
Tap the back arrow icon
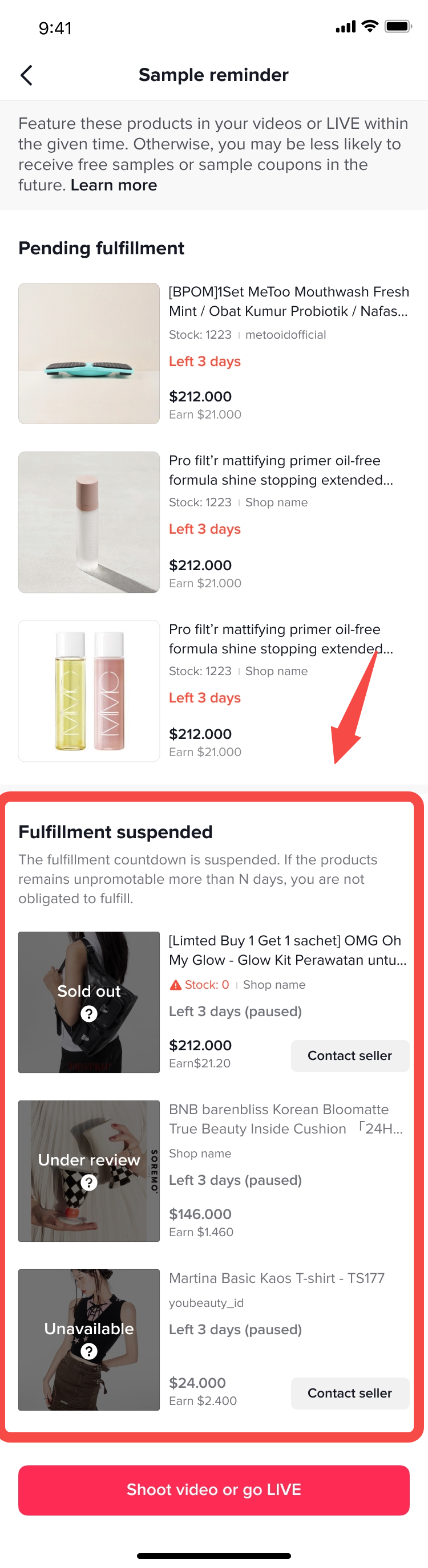(x=26, y=75)
